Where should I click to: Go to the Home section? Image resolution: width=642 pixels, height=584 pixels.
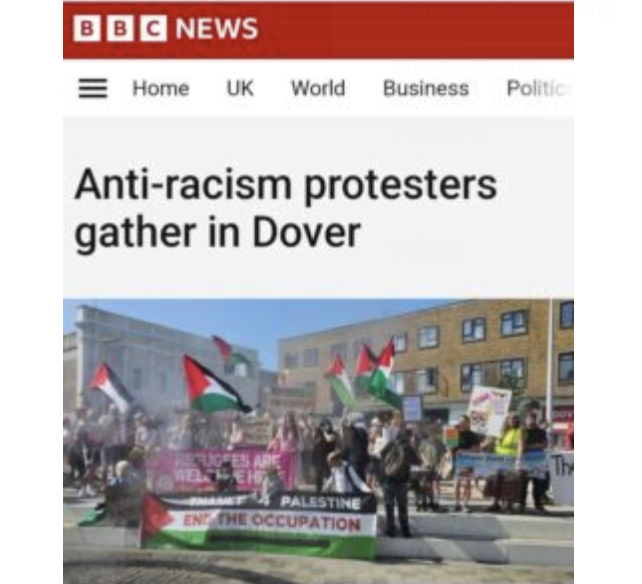160,88
